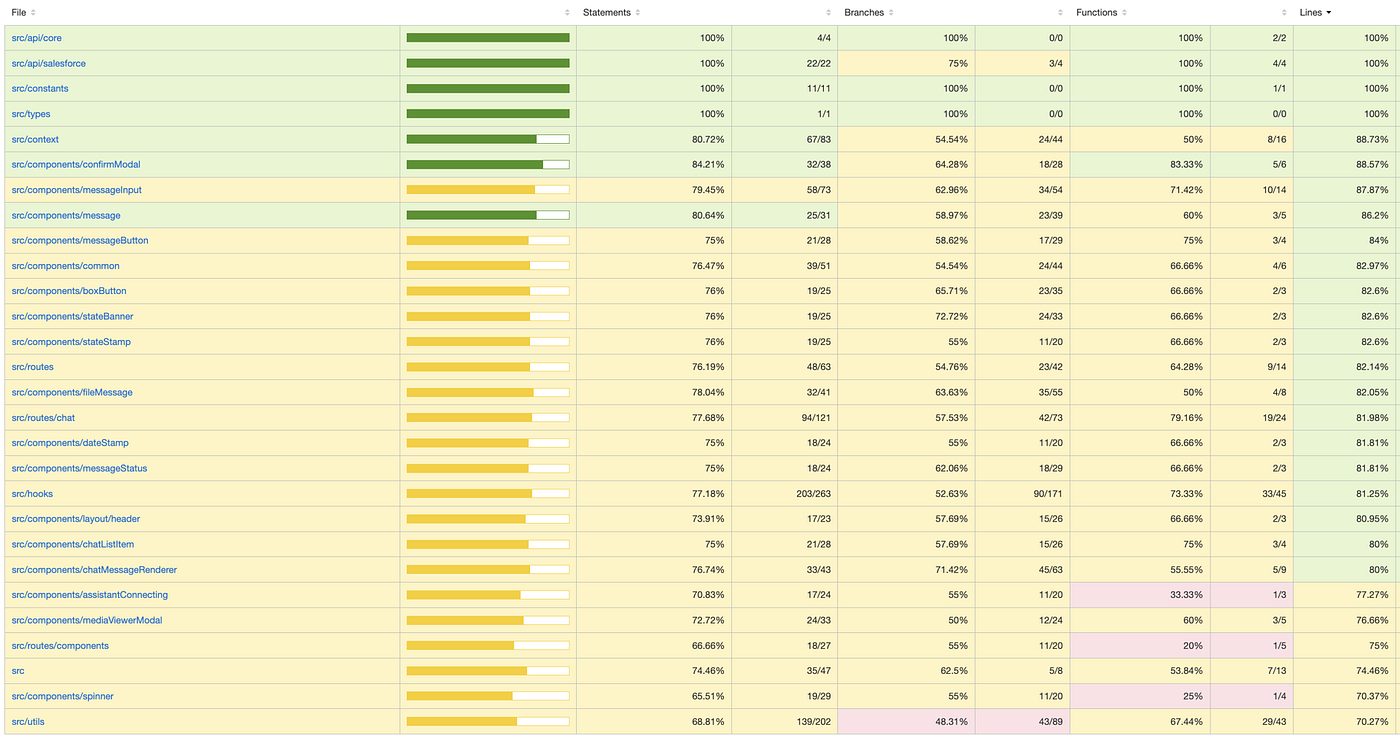
Task: Click Functions column sort arrows
Action: coord(1126,13)
